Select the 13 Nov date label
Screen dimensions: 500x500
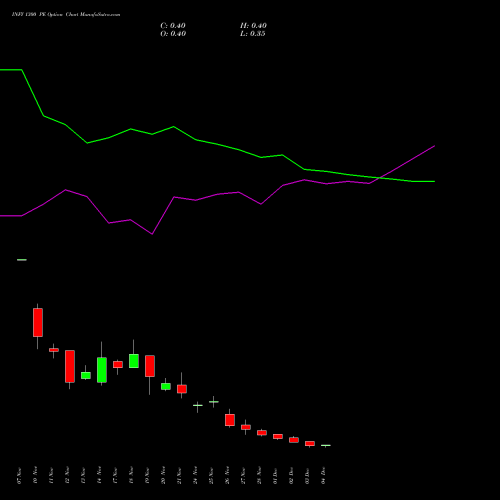83,476
